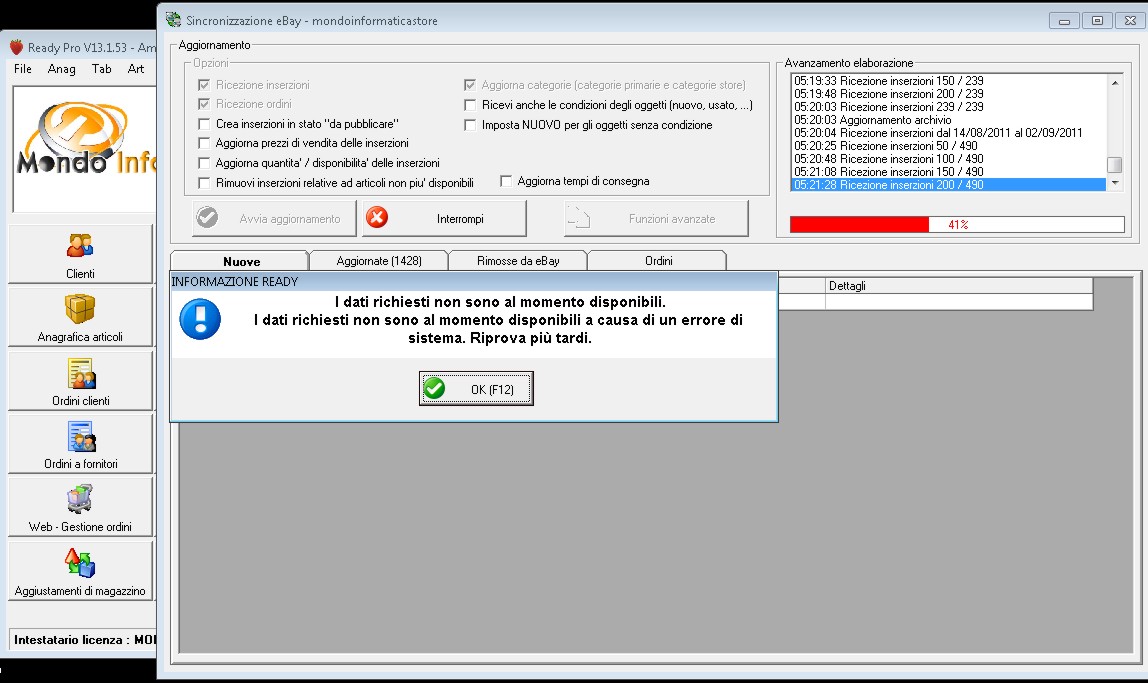Enable Rimuovi inserzioni articoli non disponibili
This screenshot has width=1148, height=683.
click(x=204, y=182)
